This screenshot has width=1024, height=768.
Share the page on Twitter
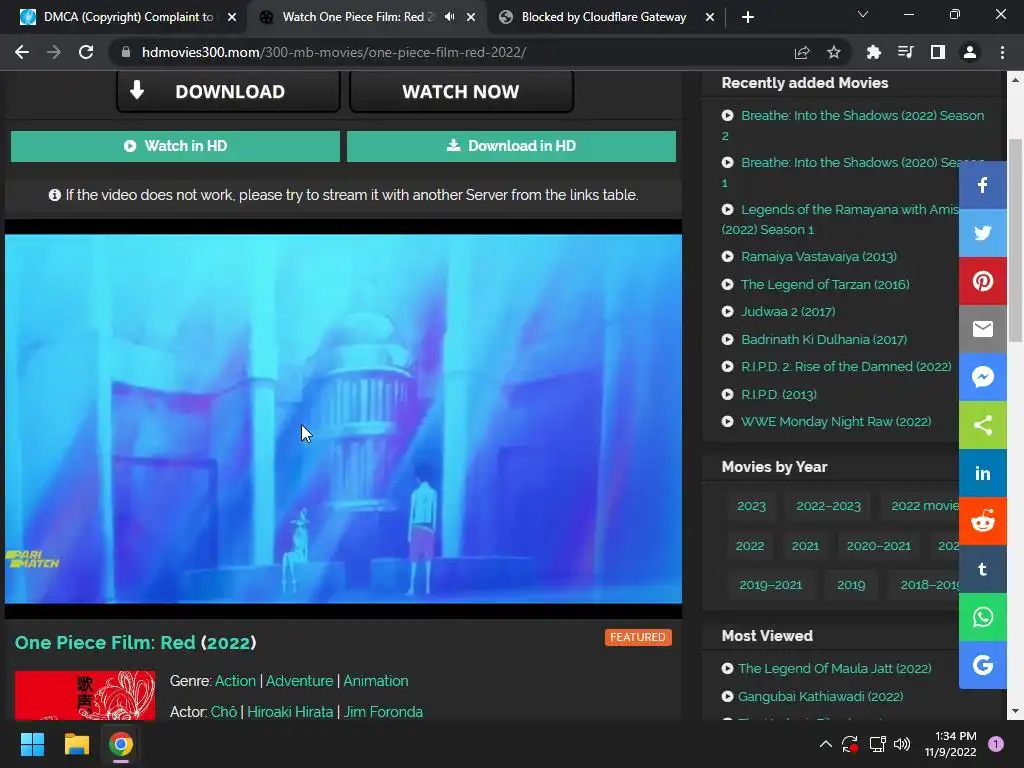click(982, 233)
